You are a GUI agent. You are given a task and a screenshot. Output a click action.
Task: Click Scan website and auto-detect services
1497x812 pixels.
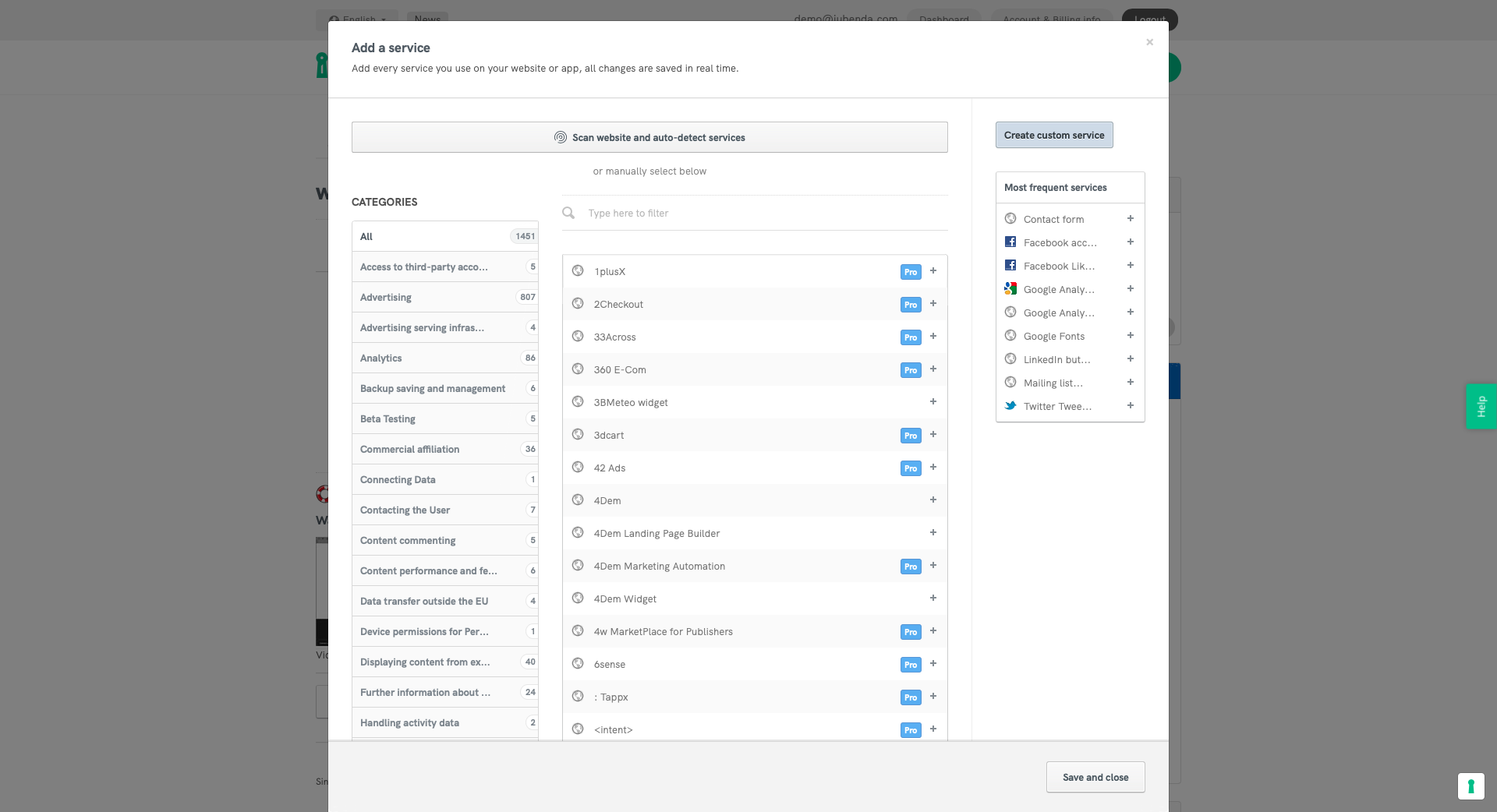click(649, 137)
